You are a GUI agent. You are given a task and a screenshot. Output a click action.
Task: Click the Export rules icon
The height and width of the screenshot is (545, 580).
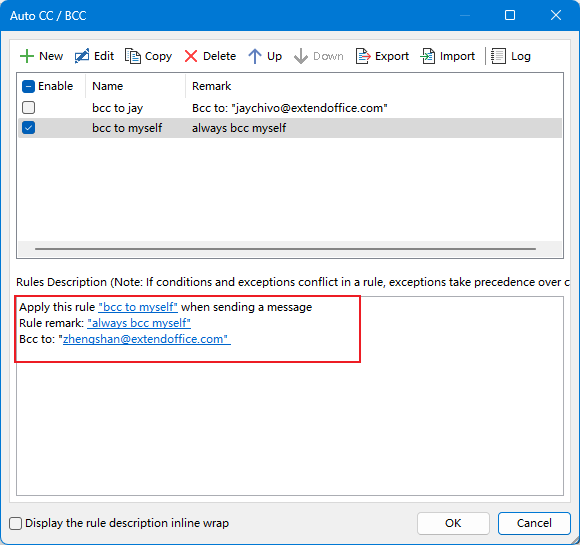363,56
